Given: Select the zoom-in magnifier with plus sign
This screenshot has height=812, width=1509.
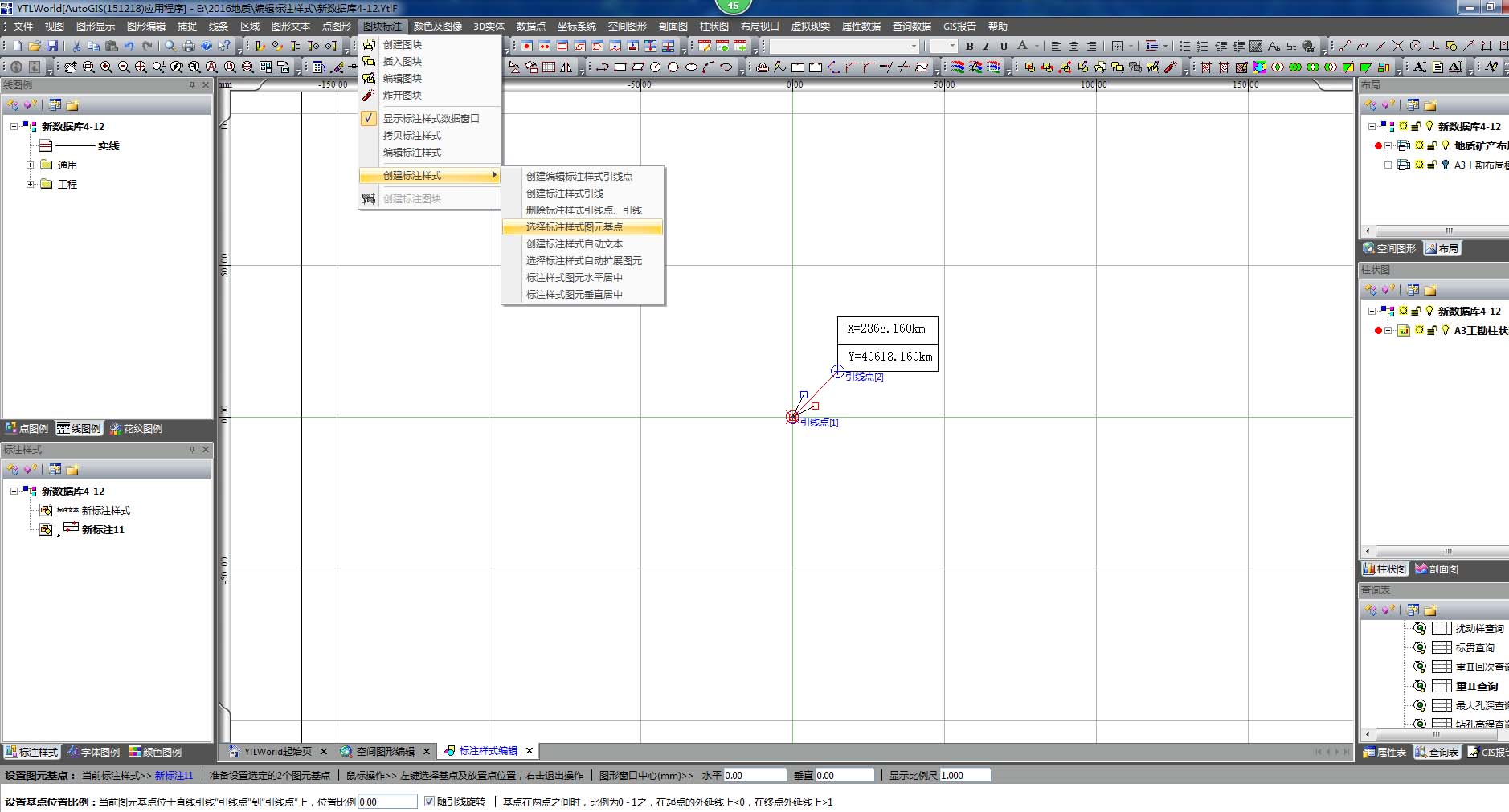Looking at the screenshot, I should (x=106, y=67).
